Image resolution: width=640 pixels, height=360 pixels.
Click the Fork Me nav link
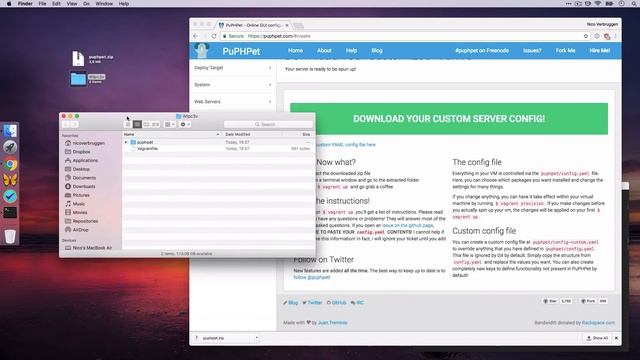pyautogui.click(x=565, y=51)
